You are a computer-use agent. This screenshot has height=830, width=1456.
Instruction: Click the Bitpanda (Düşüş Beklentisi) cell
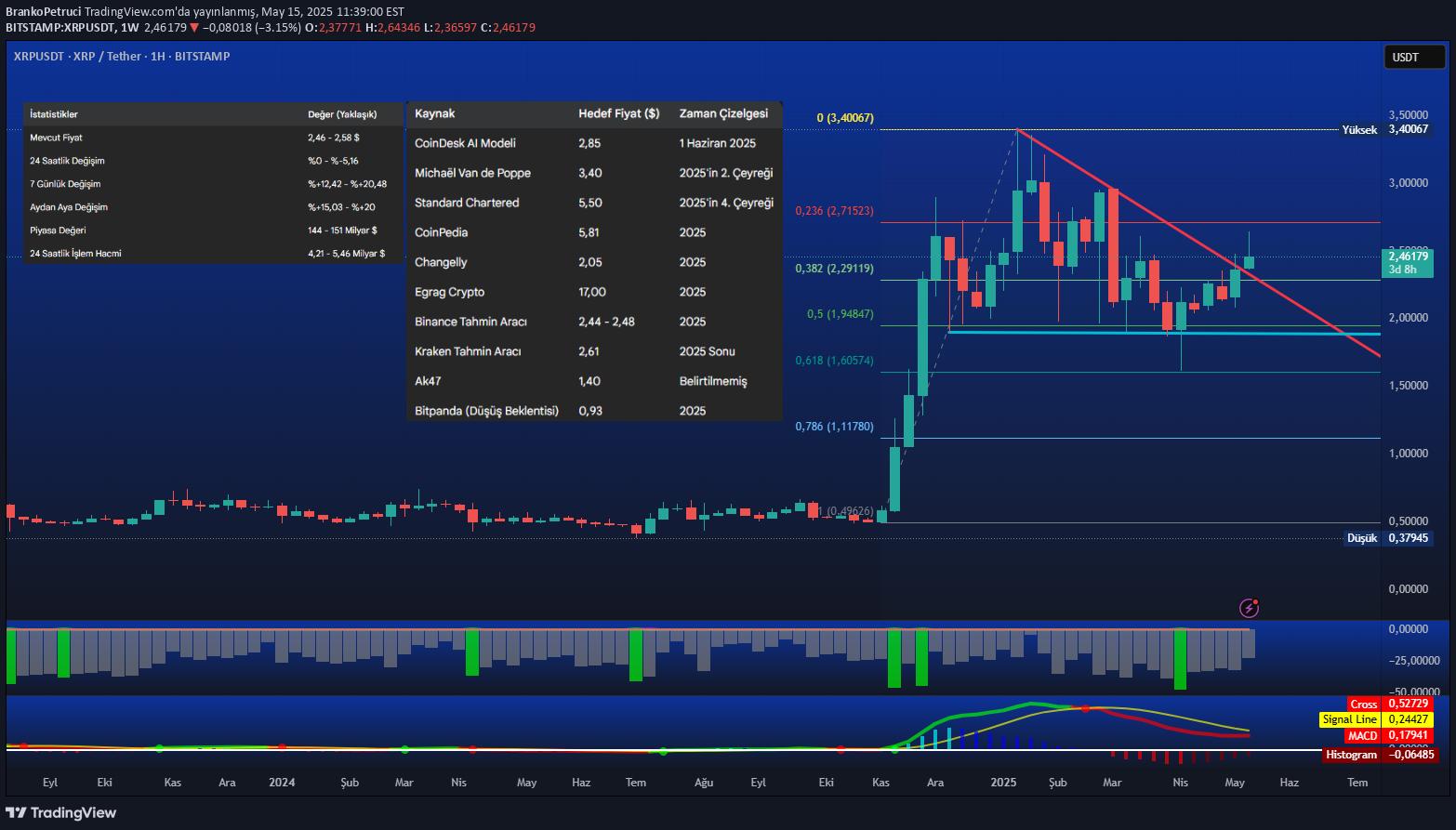pos(487,411)
